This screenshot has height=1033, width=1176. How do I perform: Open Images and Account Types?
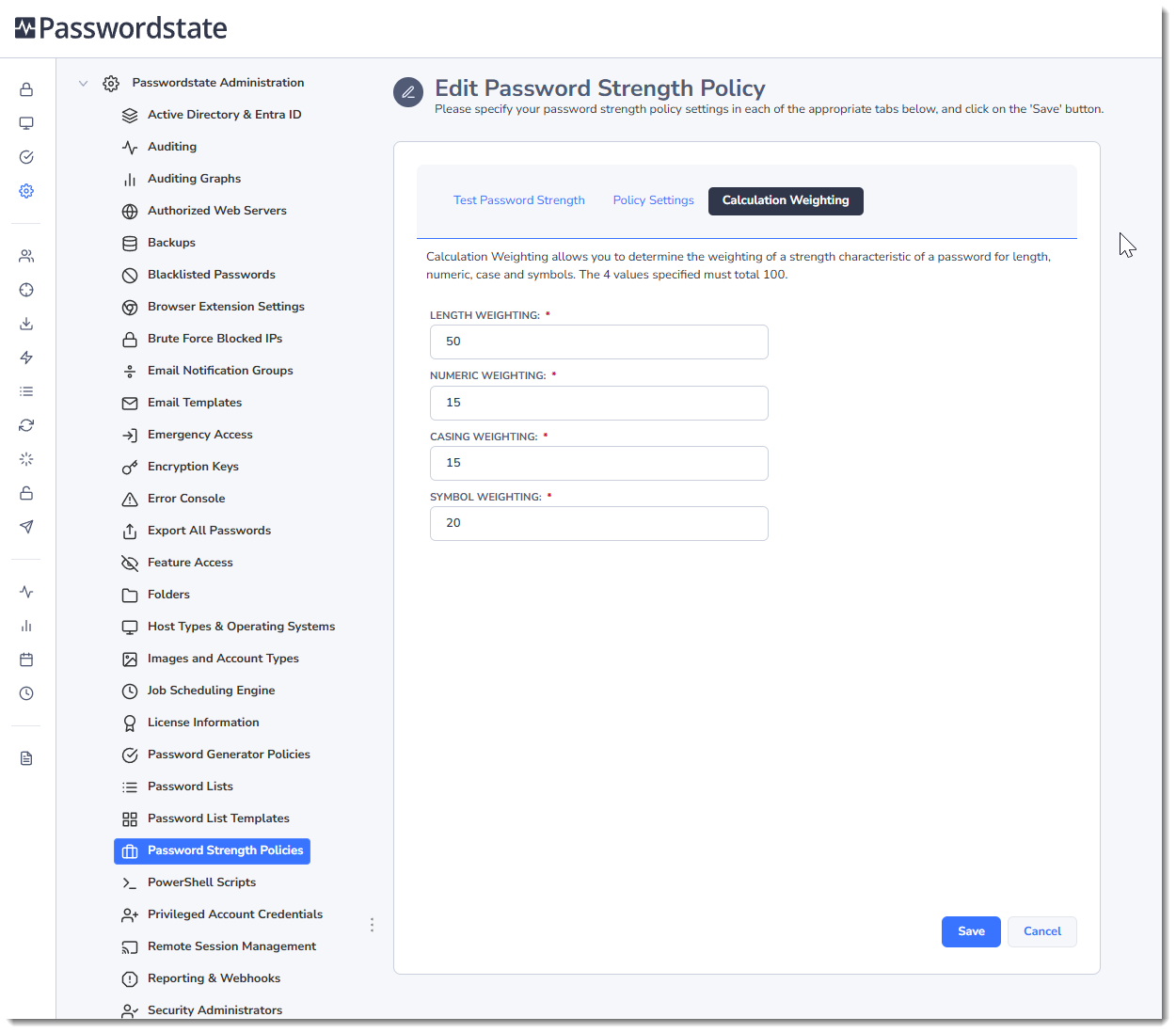223,659
